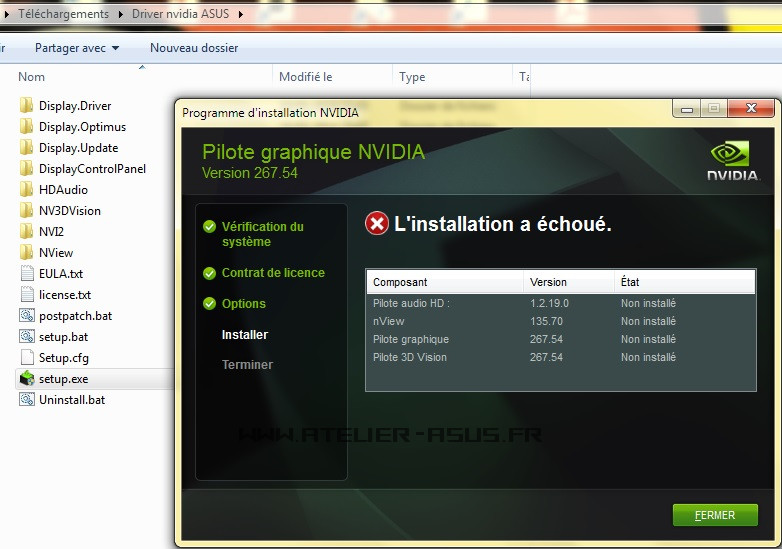The height and width of the screenshot is (549, 782).
Task: Select the Pilote audio HD row
Action: point(561,303)
